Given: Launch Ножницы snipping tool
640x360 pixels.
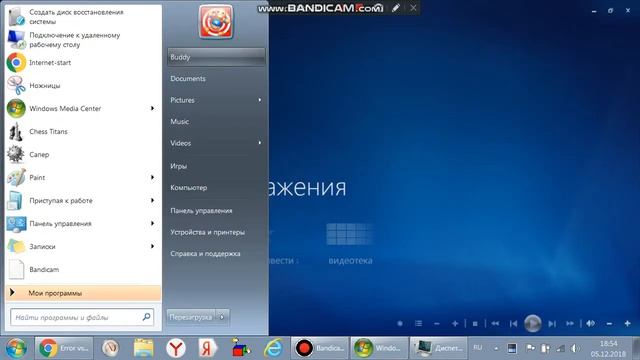Looking at the screenshot, I should point(83,85).
